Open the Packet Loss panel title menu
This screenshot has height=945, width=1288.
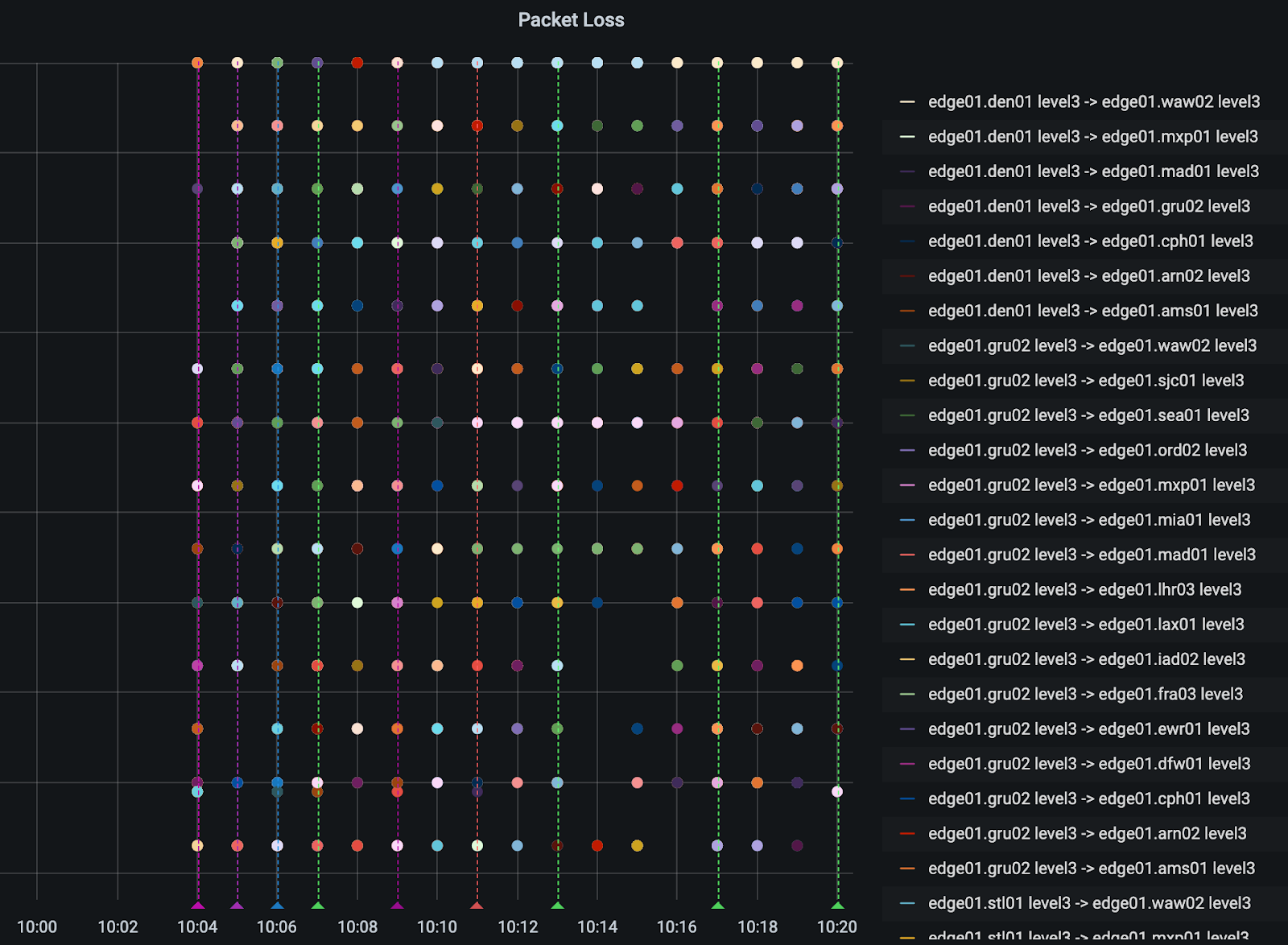tap(571, 20)
